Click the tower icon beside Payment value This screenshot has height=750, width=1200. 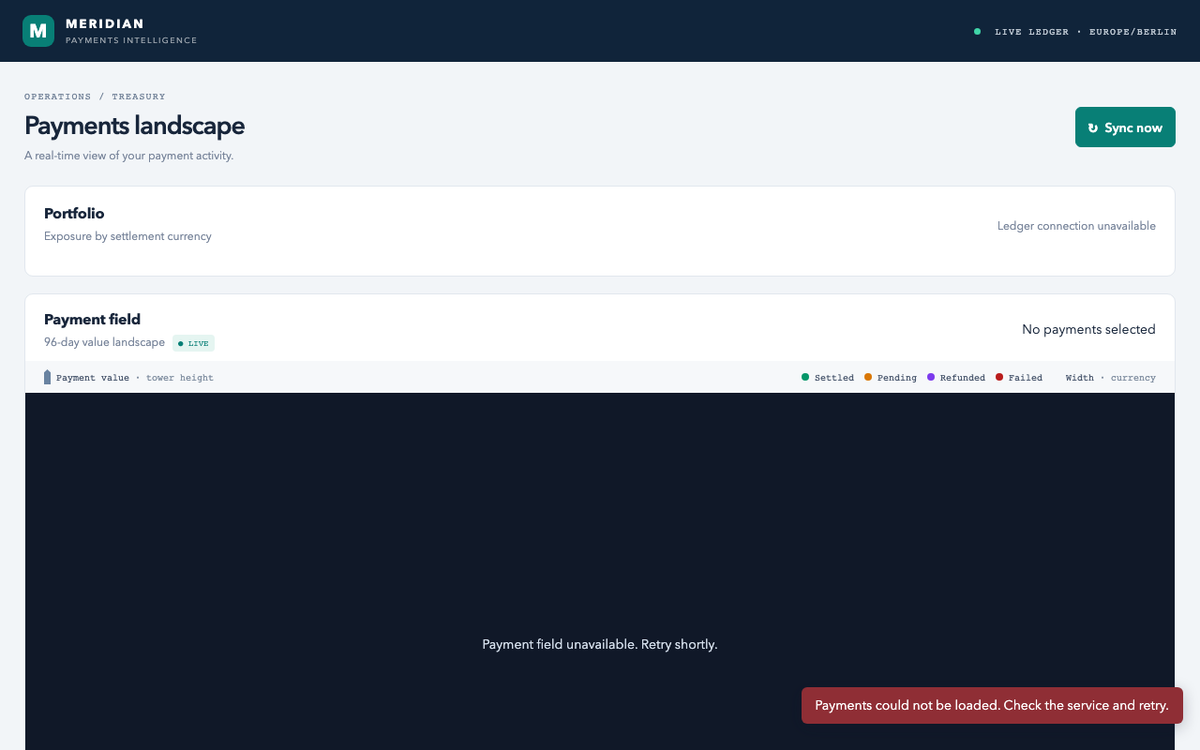pyautogui.click(x=47, y=377)
